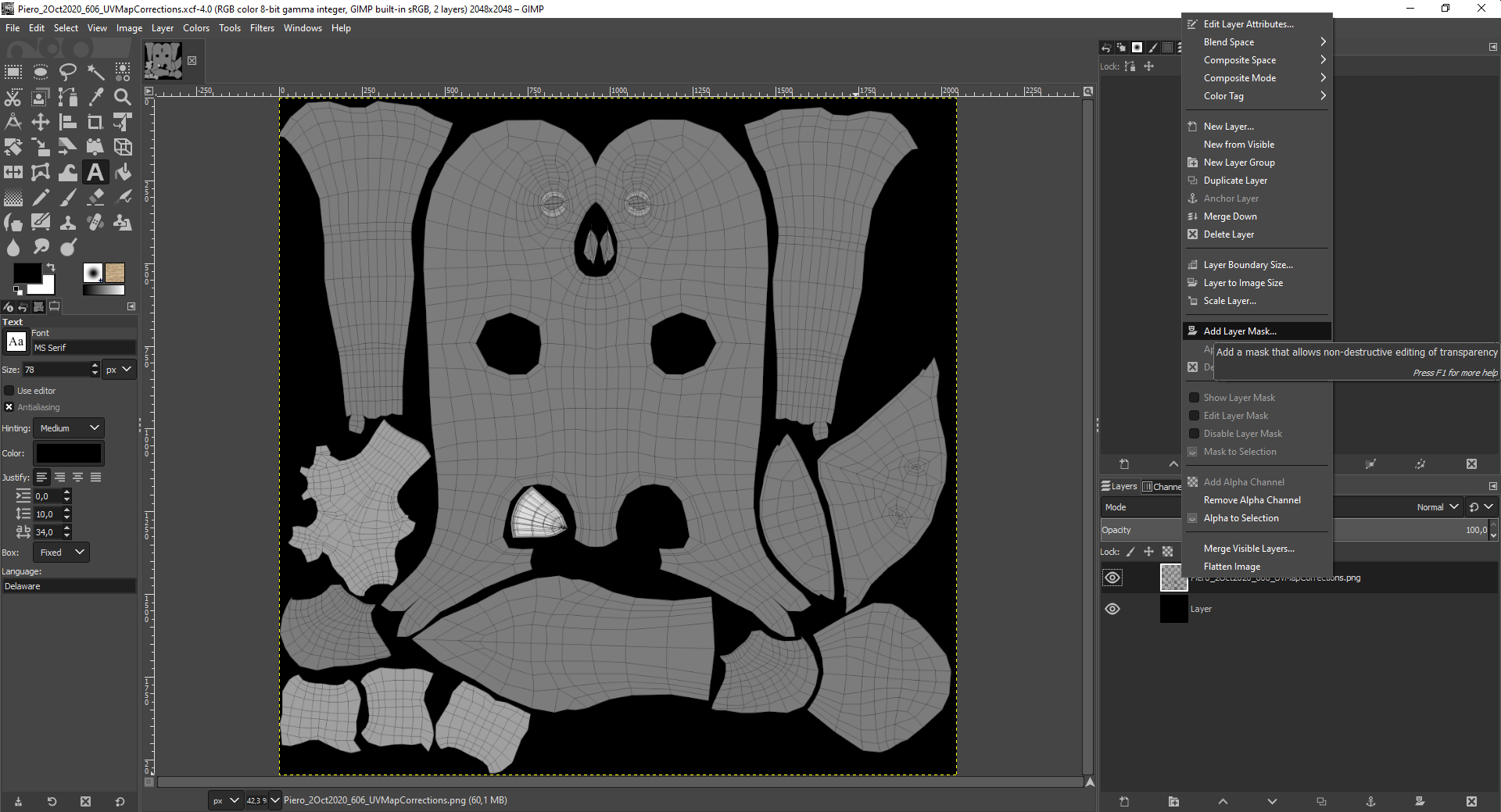Click the text Color swatch
The width and height of the screenshot is (1501, 812).
click(69, 453)
